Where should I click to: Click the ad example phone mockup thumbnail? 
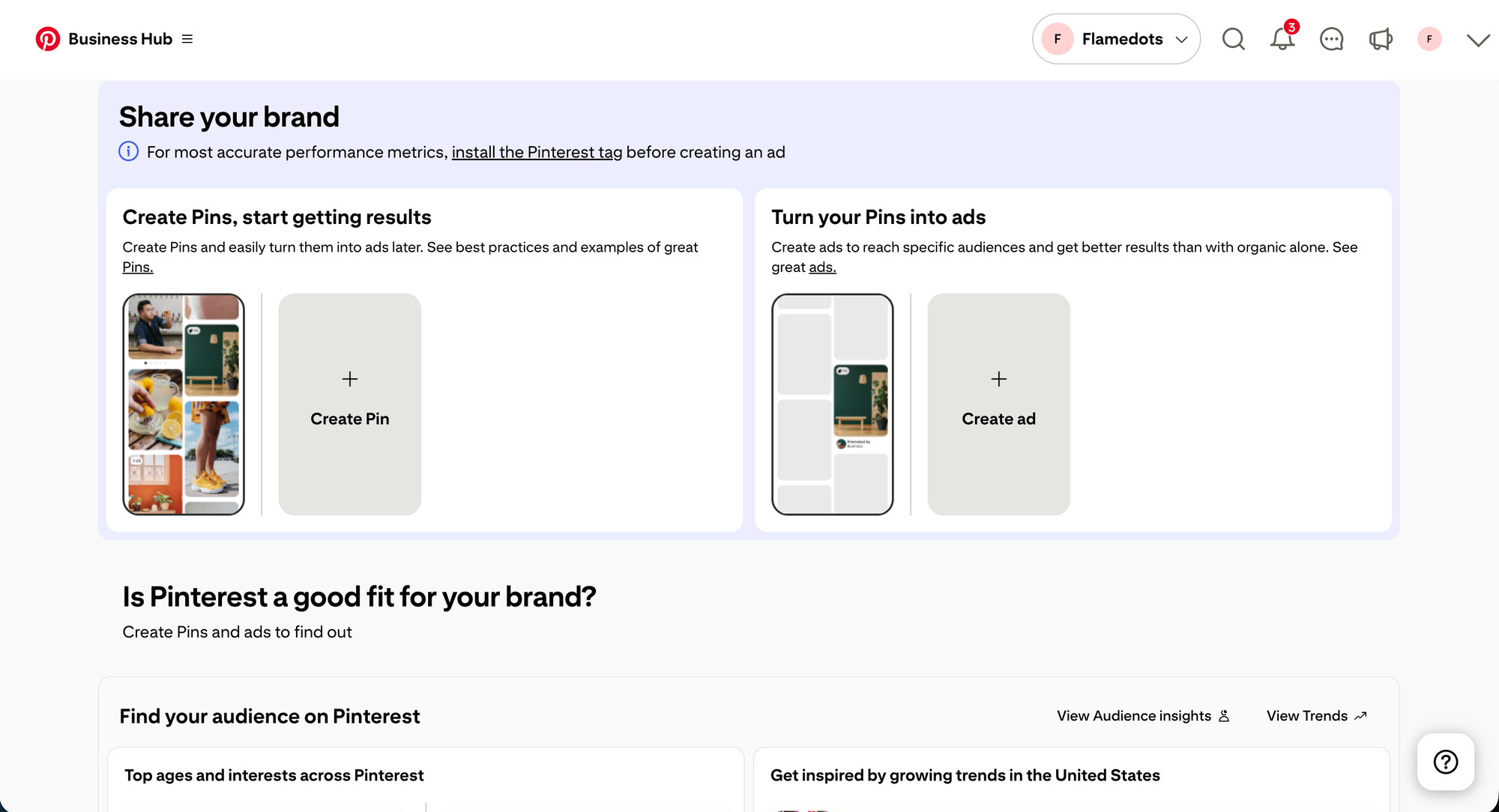[832, 404]
